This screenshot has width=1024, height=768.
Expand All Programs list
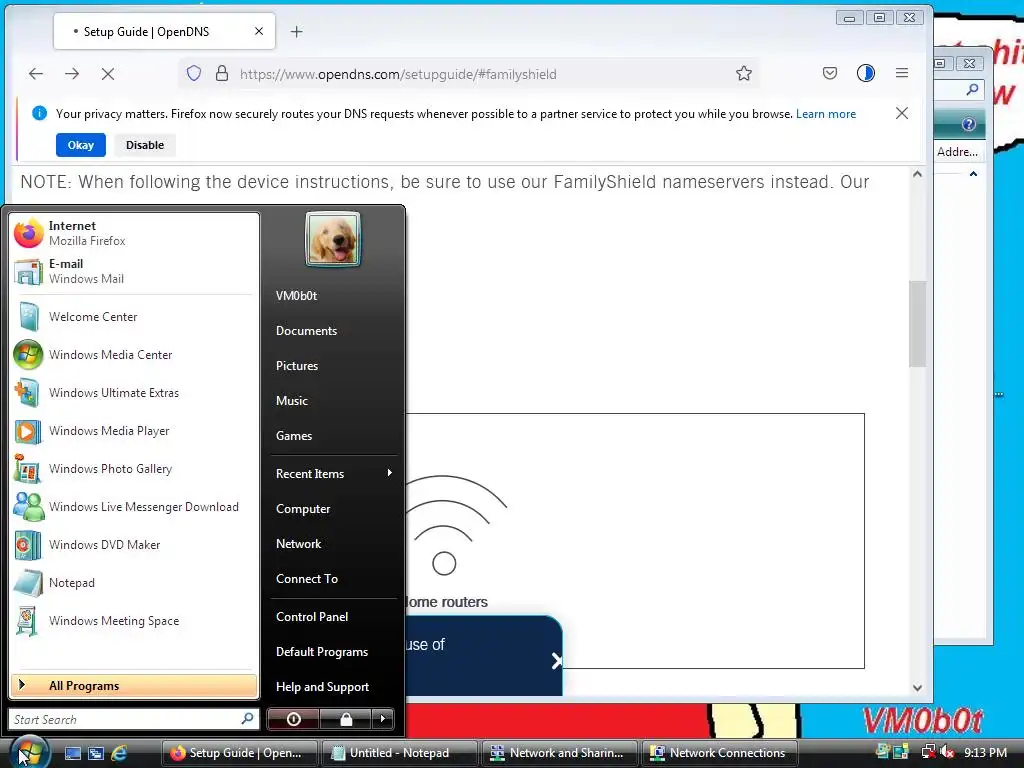tap(134, 686)
